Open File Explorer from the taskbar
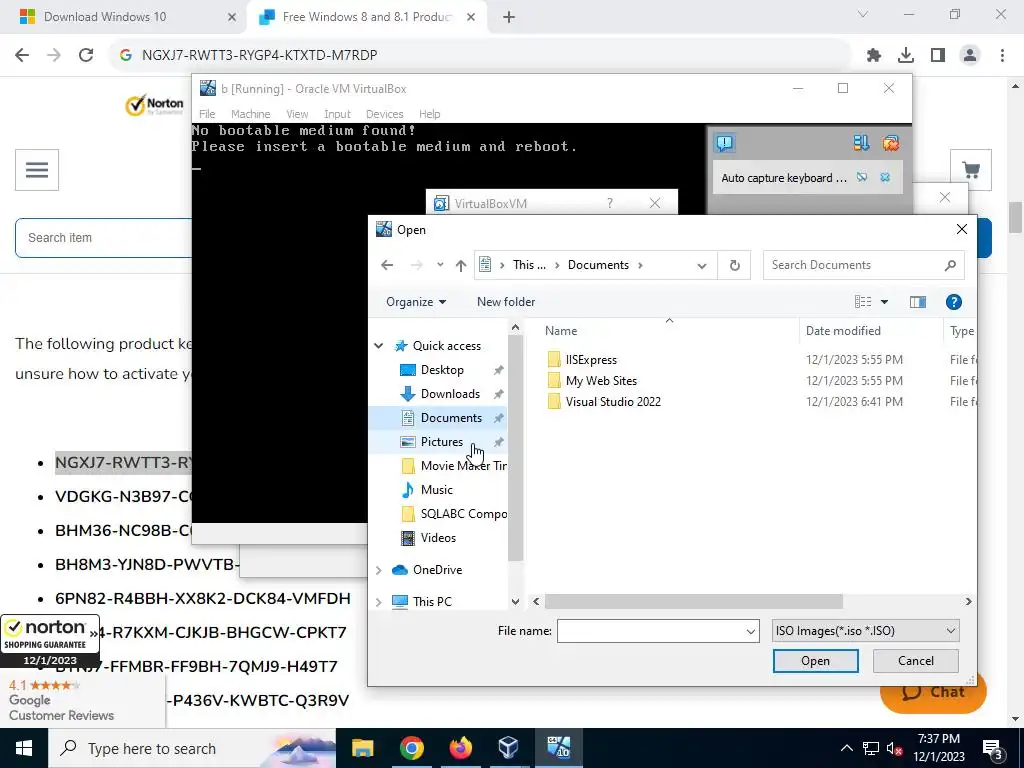The height and width of the screenshot is (768, 1024). (362, 748)
